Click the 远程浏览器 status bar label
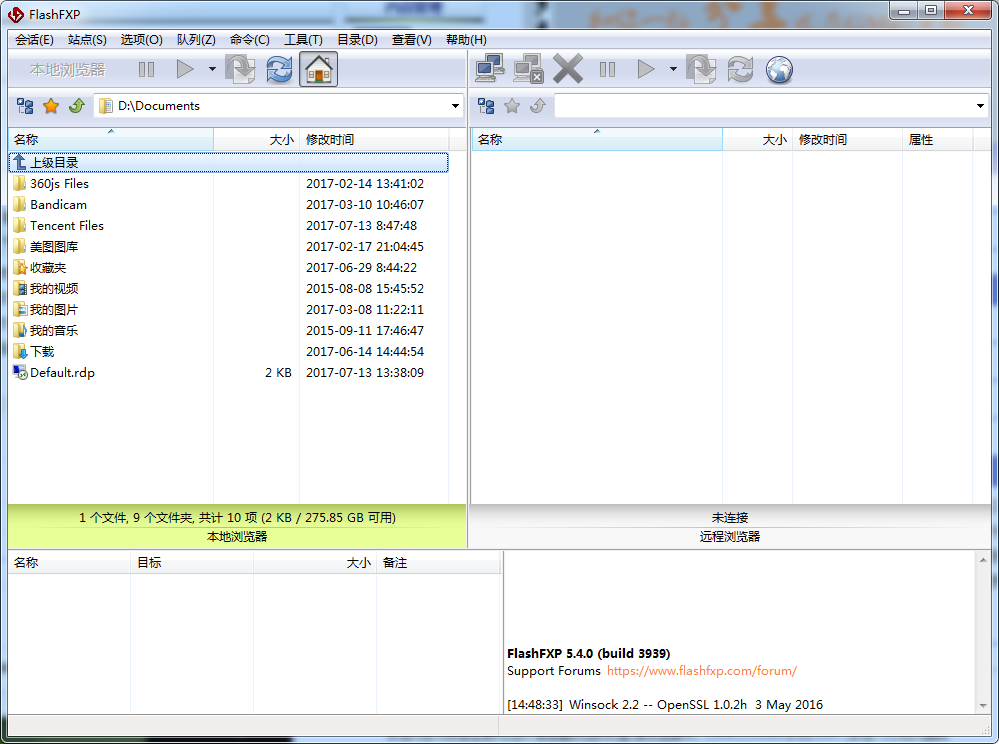Screen dimensions: 999x744 tap(730, 537)
